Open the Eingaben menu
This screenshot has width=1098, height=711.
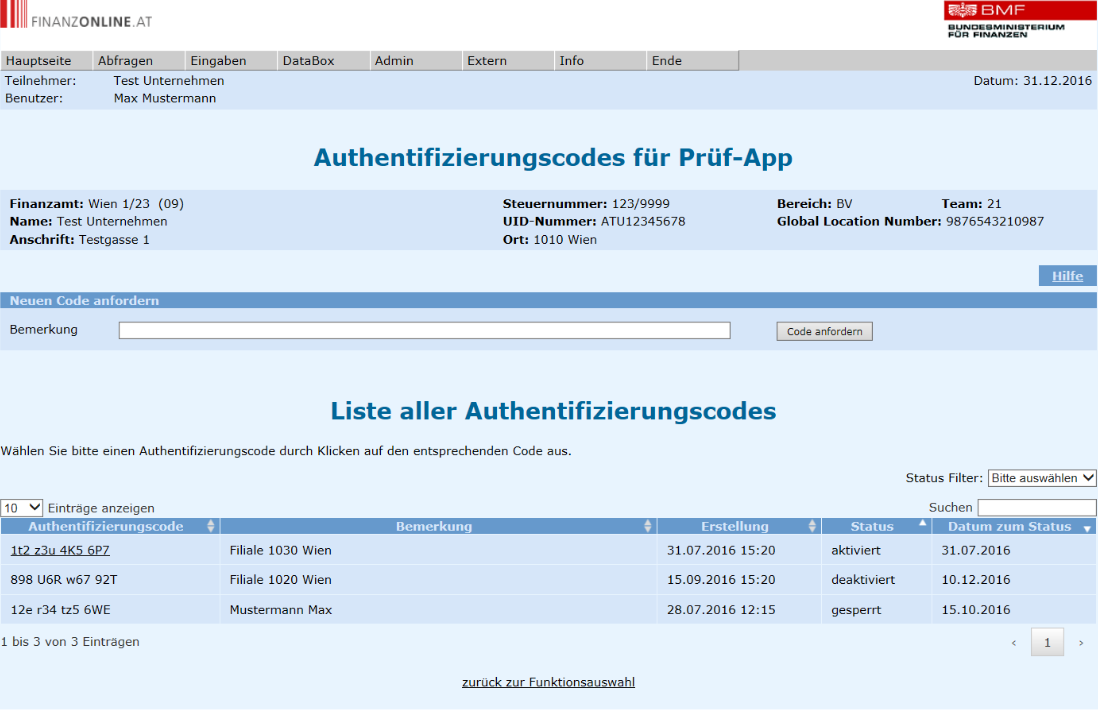pos(218,61)
